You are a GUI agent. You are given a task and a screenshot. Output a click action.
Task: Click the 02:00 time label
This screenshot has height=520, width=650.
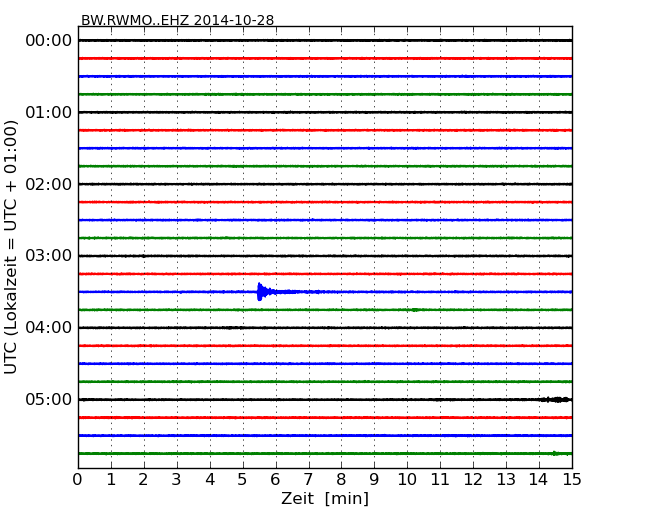coord(49,184)
